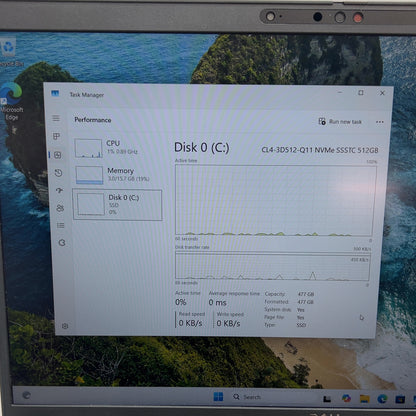Screen dimensions: 416x416
Task: Select the Memory performance entry
Action: point(117,175)
